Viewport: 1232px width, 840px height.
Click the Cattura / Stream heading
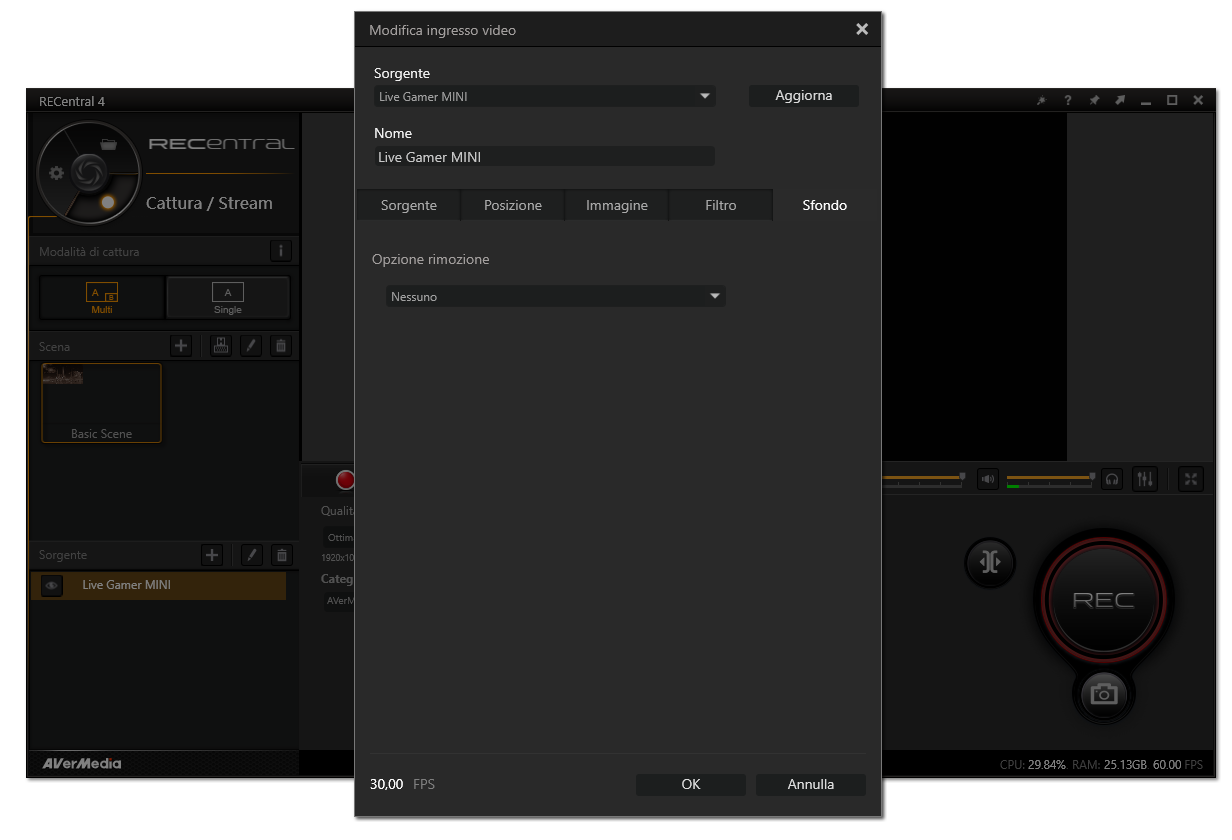(x=209, y=203)
